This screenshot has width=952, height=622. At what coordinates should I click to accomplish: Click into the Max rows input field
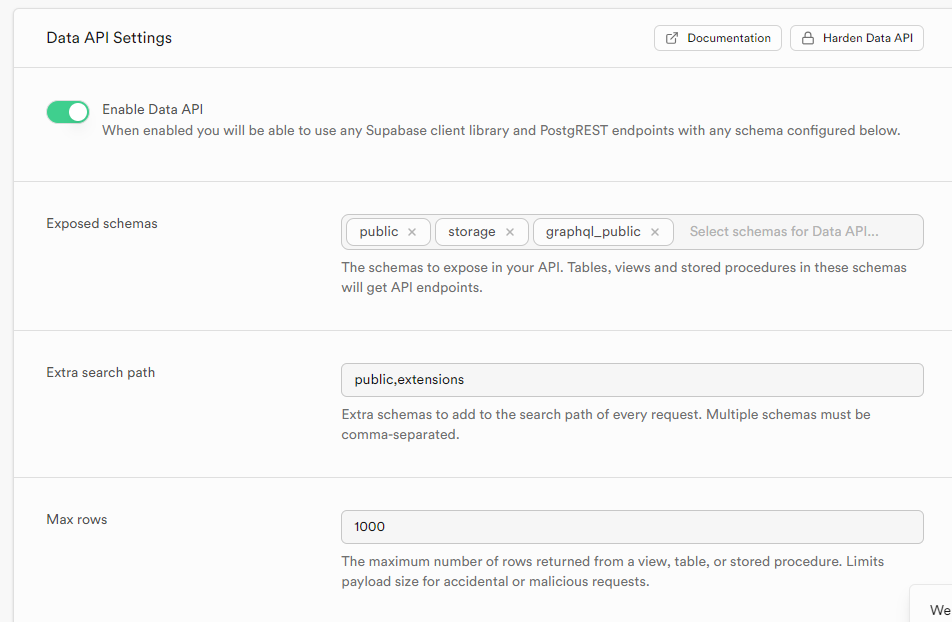pyautogui.click(x=632, y=527)
